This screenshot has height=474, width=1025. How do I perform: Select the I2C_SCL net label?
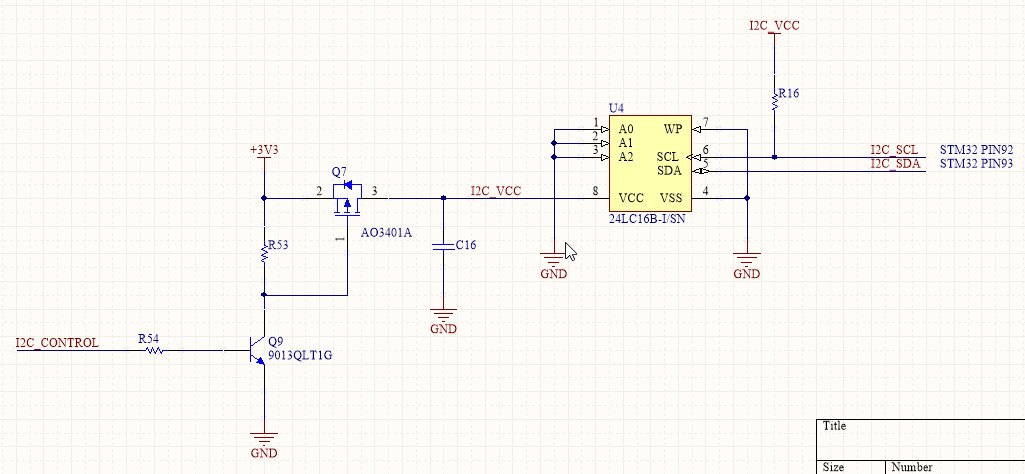[893, 150]
